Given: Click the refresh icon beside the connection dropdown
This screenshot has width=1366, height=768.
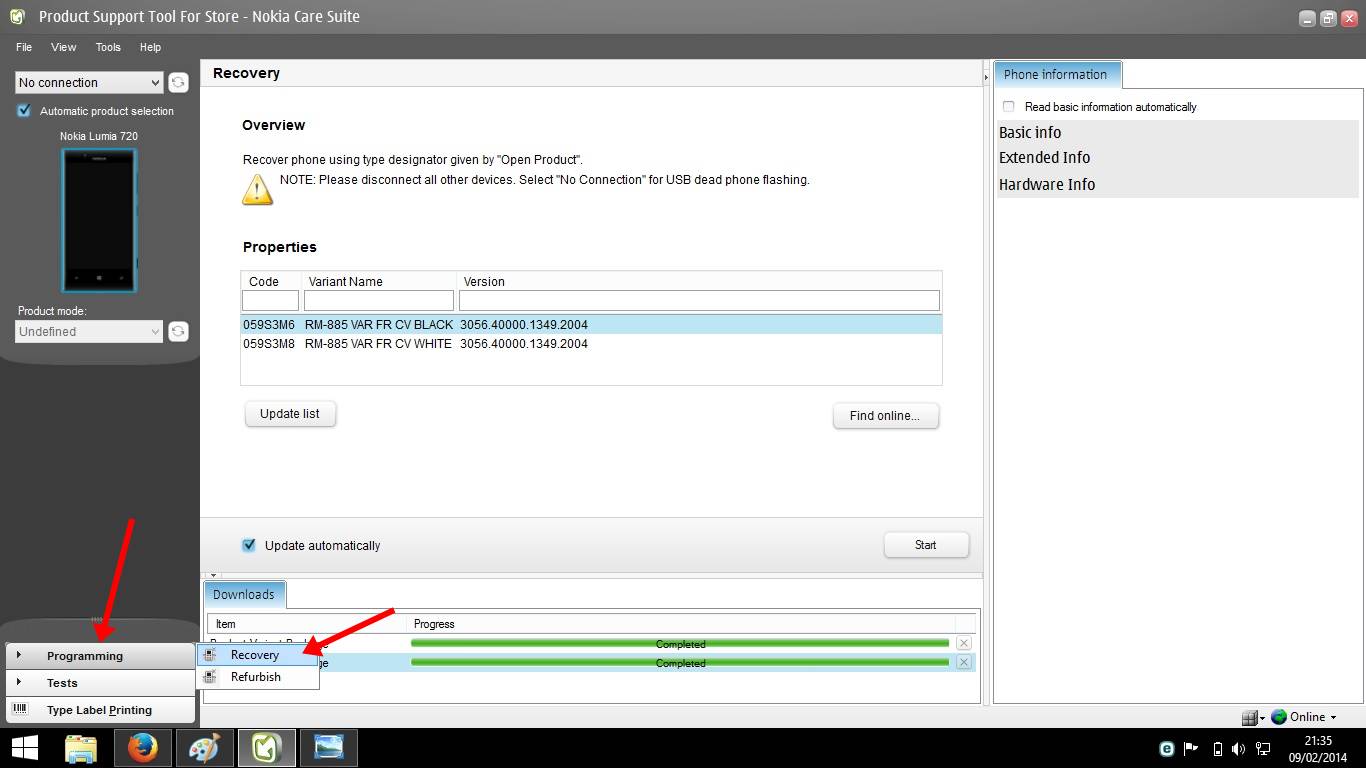Looking at the screenshot, I should [x=178, y=83].
